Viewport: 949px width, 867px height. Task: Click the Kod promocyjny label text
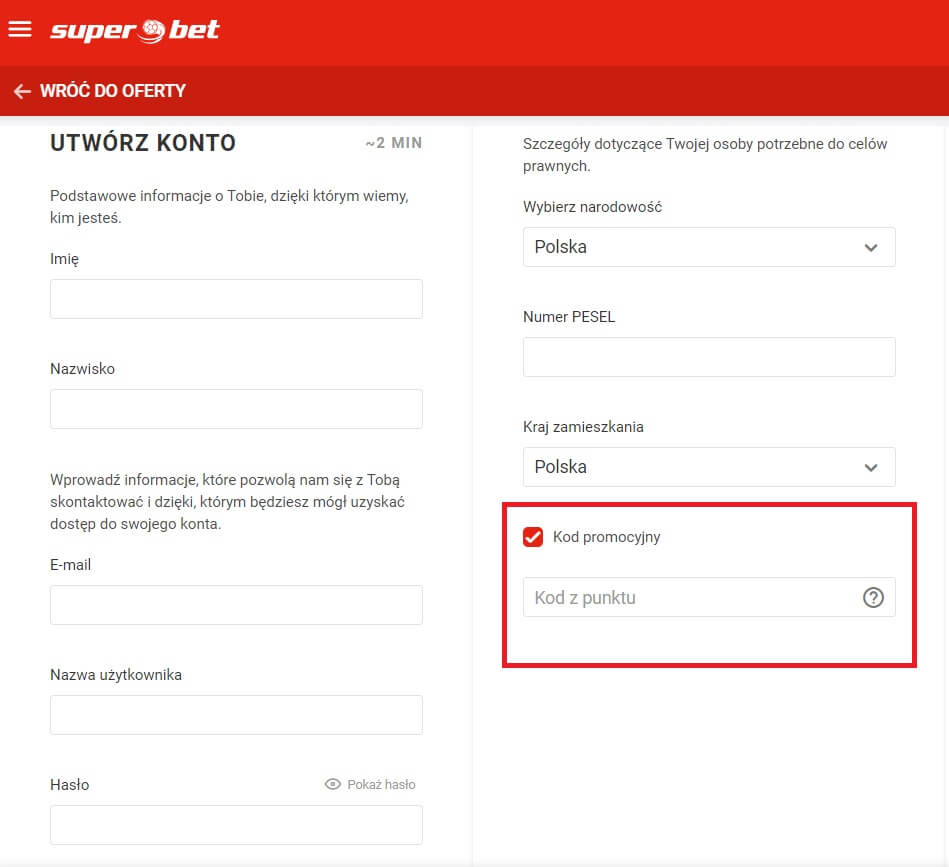coord(606,537)
